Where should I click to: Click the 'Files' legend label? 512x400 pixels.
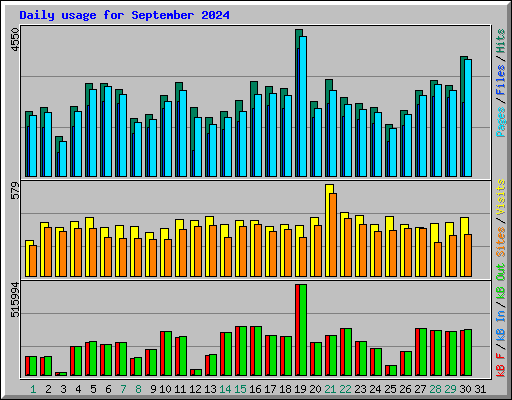[x=501, y=80]
